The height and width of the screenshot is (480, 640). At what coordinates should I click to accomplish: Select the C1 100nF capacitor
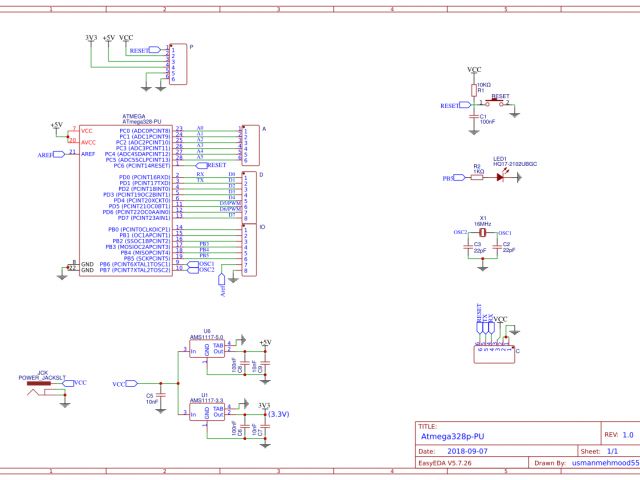pos(474,117)
